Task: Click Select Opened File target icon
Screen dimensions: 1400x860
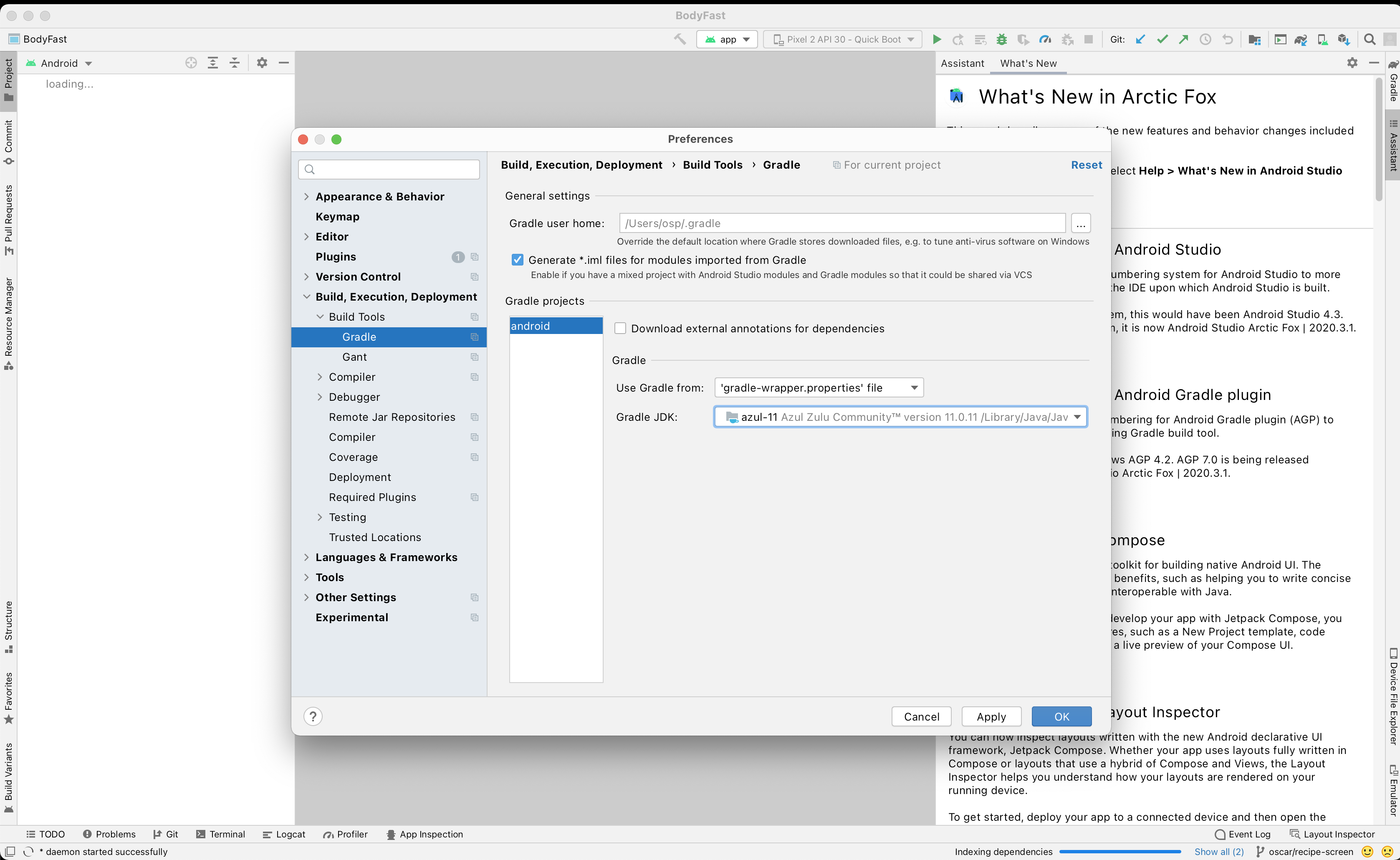Action: coord(191,63)
